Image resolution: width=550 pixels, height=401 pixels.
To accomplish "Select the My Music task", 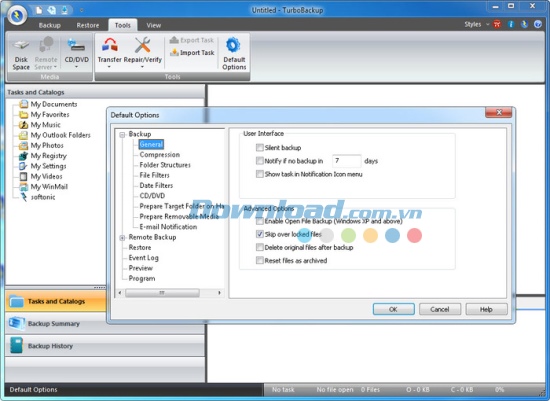I will pos(40,125).
